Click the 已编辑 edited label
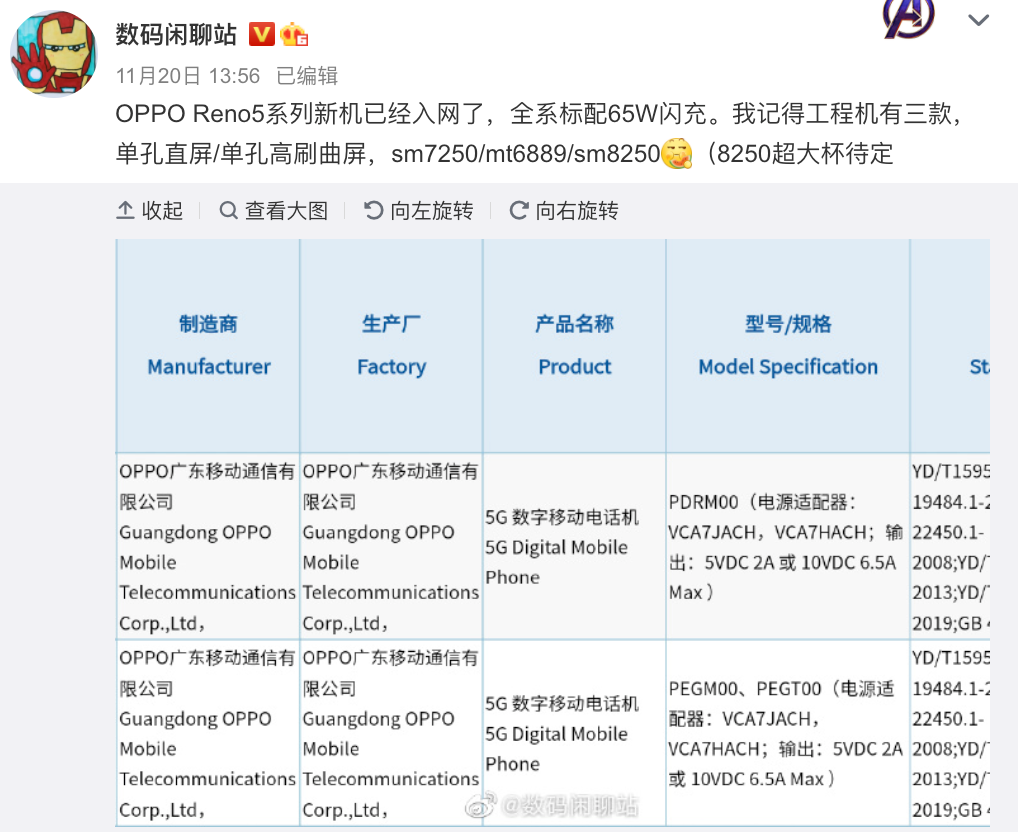Image resolution: width=1018 pixels, height=832 pixels. [x=307, y=76]
